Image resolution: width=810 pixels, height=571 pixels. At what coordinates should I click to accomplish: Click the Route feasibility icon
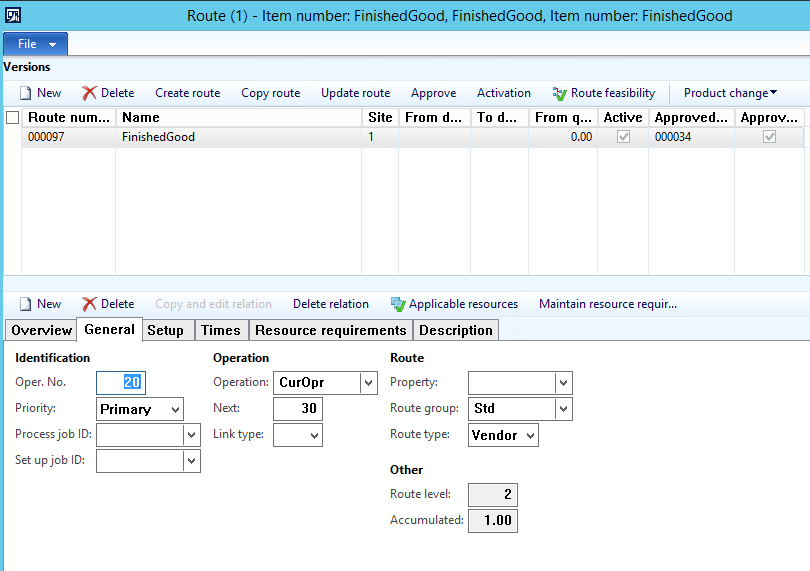pos(560,93)
